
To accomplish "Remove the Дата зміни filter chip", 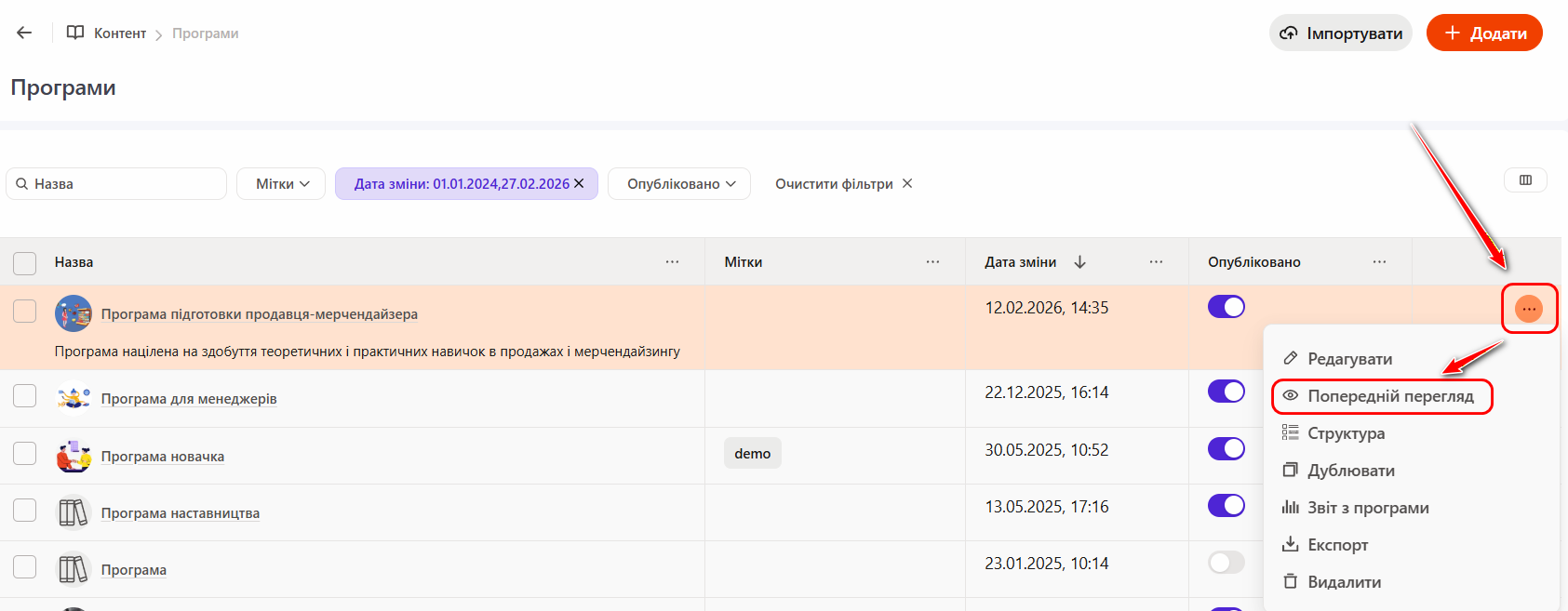I will (x=579, y=183).
